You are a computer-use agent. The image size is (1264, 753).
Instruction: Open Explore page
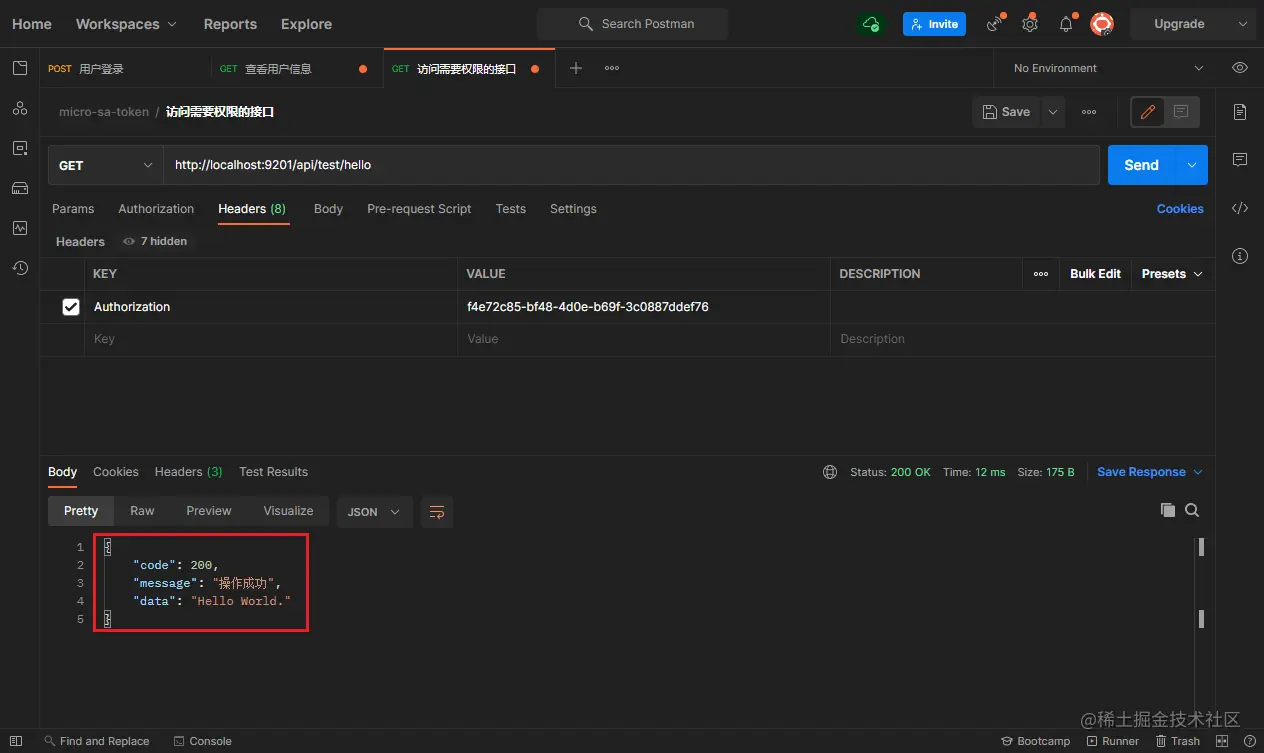306,24
